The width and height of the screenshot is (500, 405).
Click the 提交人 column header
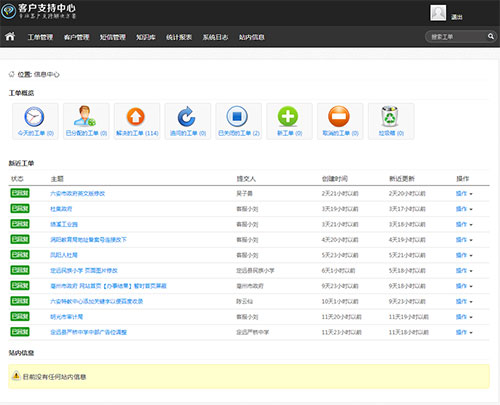click(246, 179)
